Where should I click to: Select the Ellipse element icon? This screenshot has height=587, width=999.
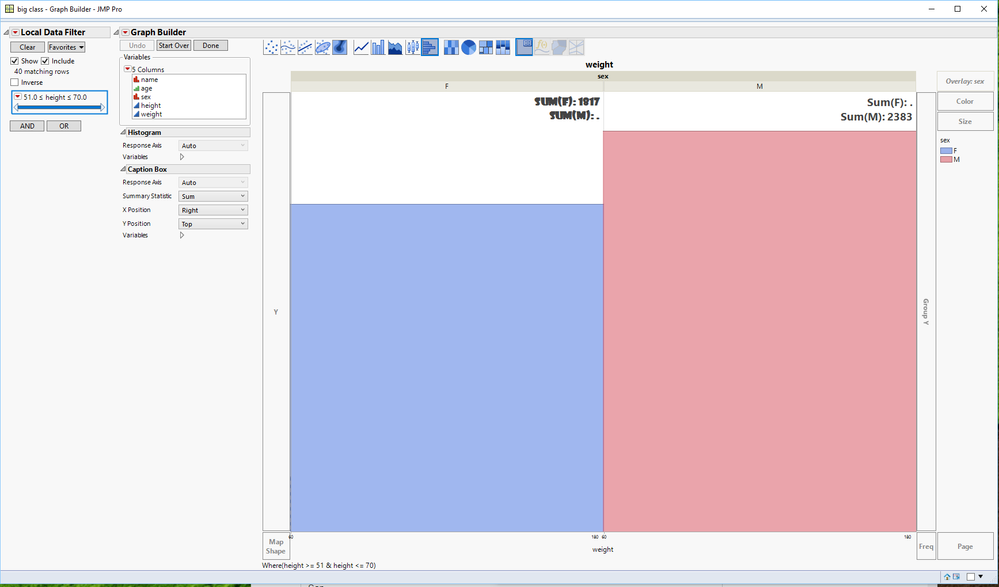click(x=322, y=47)
